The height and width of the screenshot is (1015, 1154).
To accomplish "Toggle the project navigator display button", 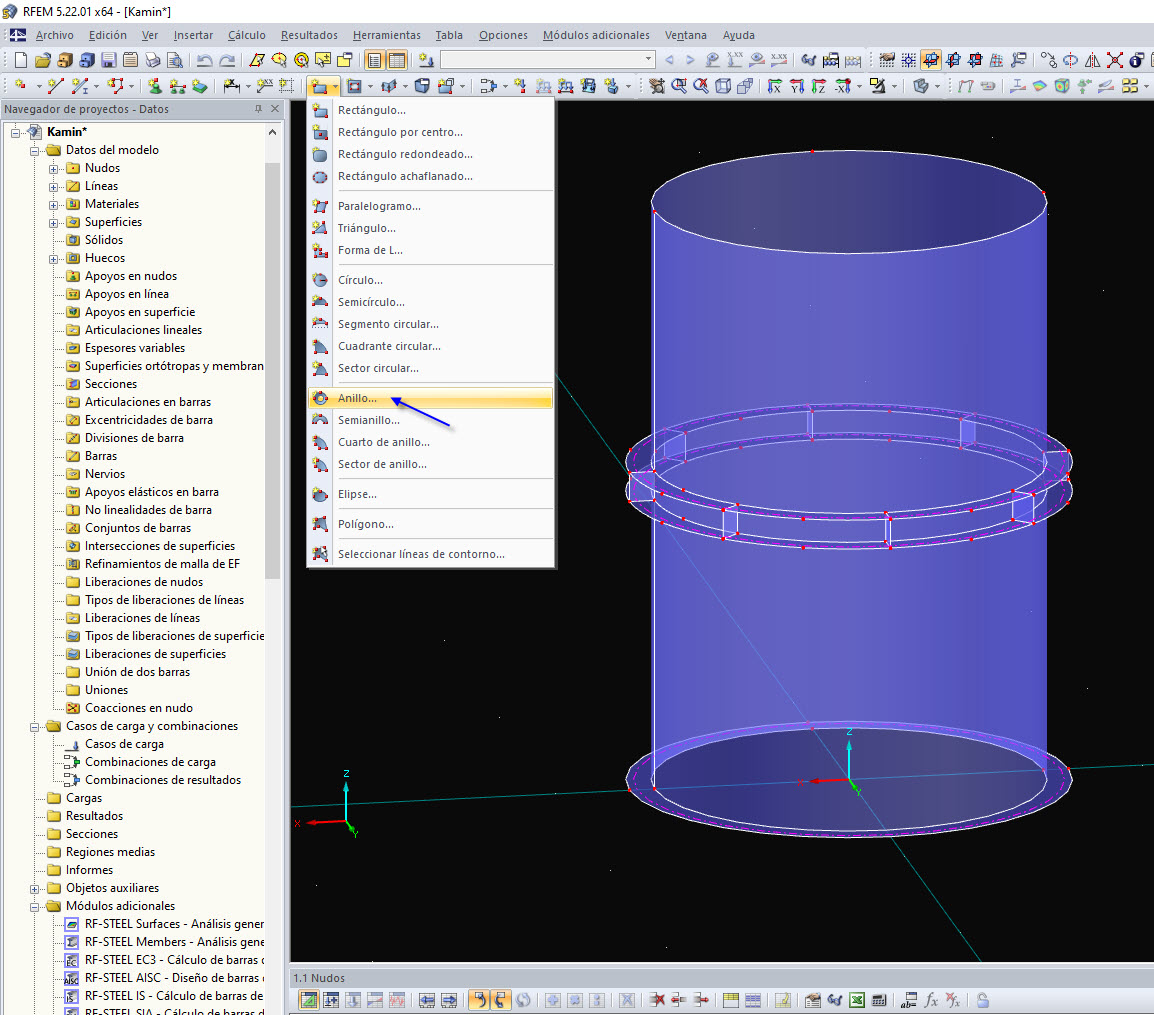I will pos(375,60).
